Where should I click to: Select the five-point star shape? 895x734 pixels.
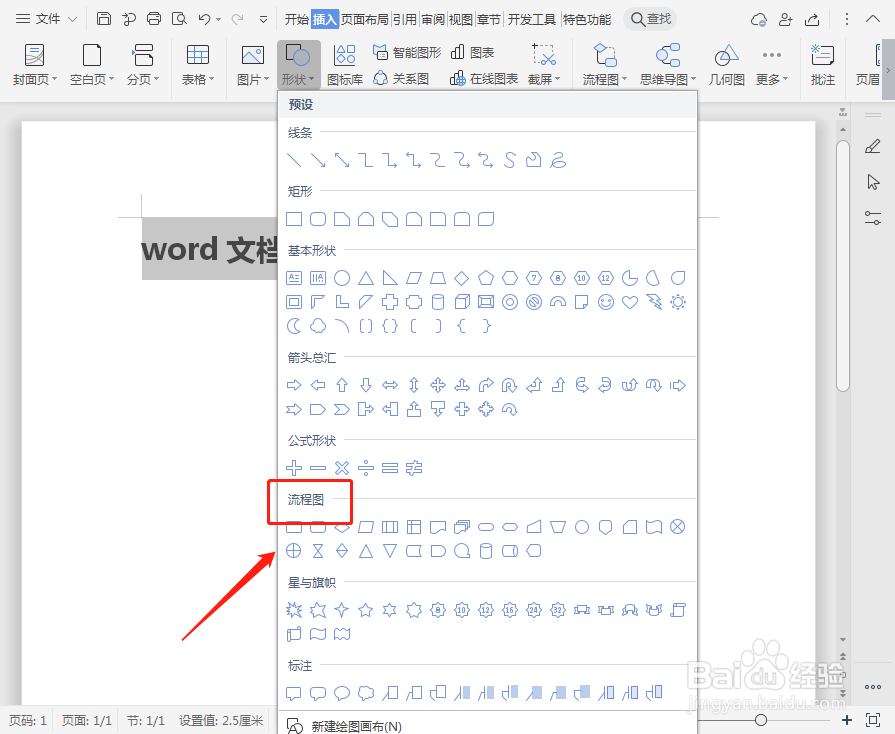coord(366,610)
